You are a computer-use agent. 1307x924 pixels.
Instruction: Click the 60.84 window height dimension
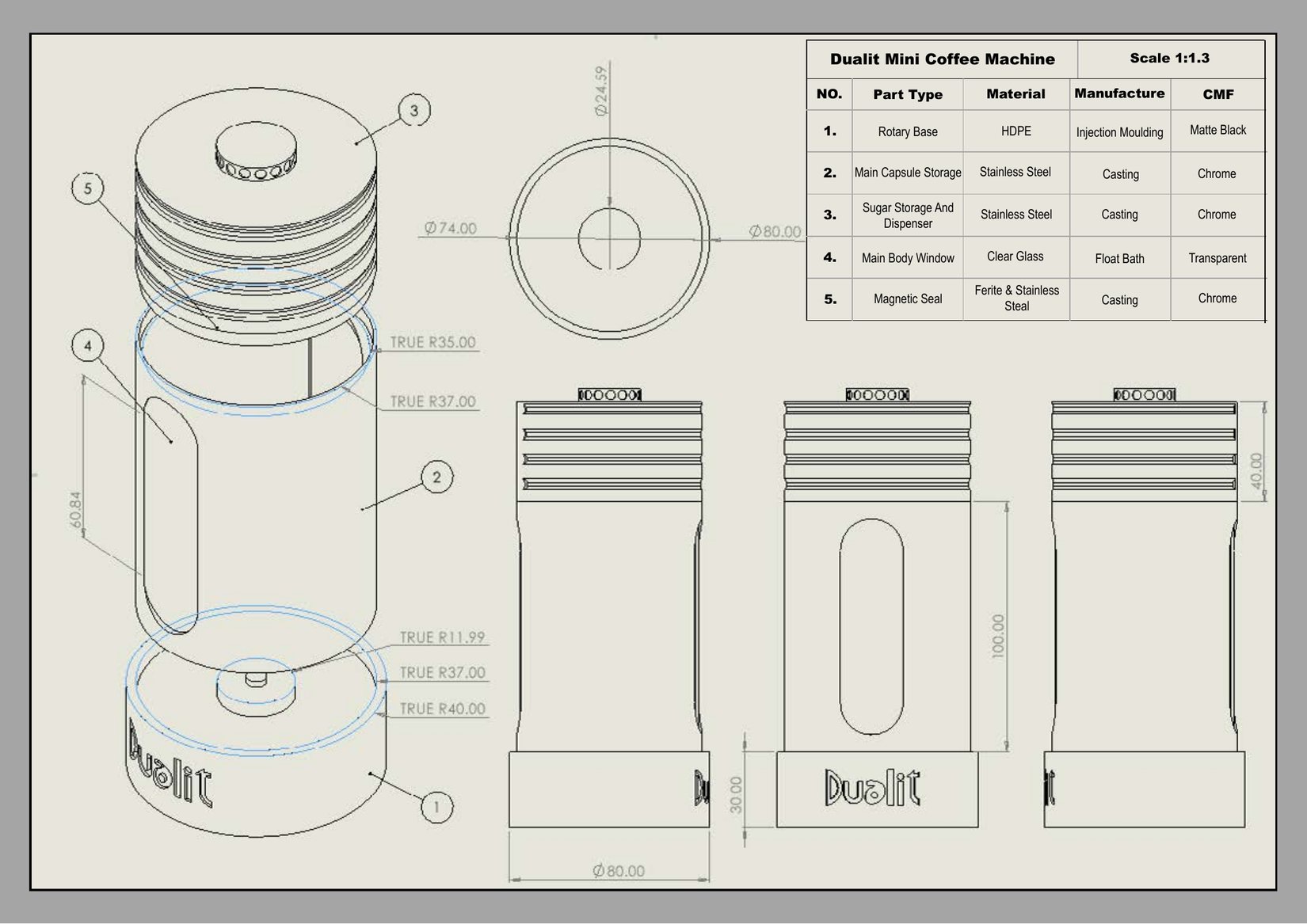tap(75, 511)
